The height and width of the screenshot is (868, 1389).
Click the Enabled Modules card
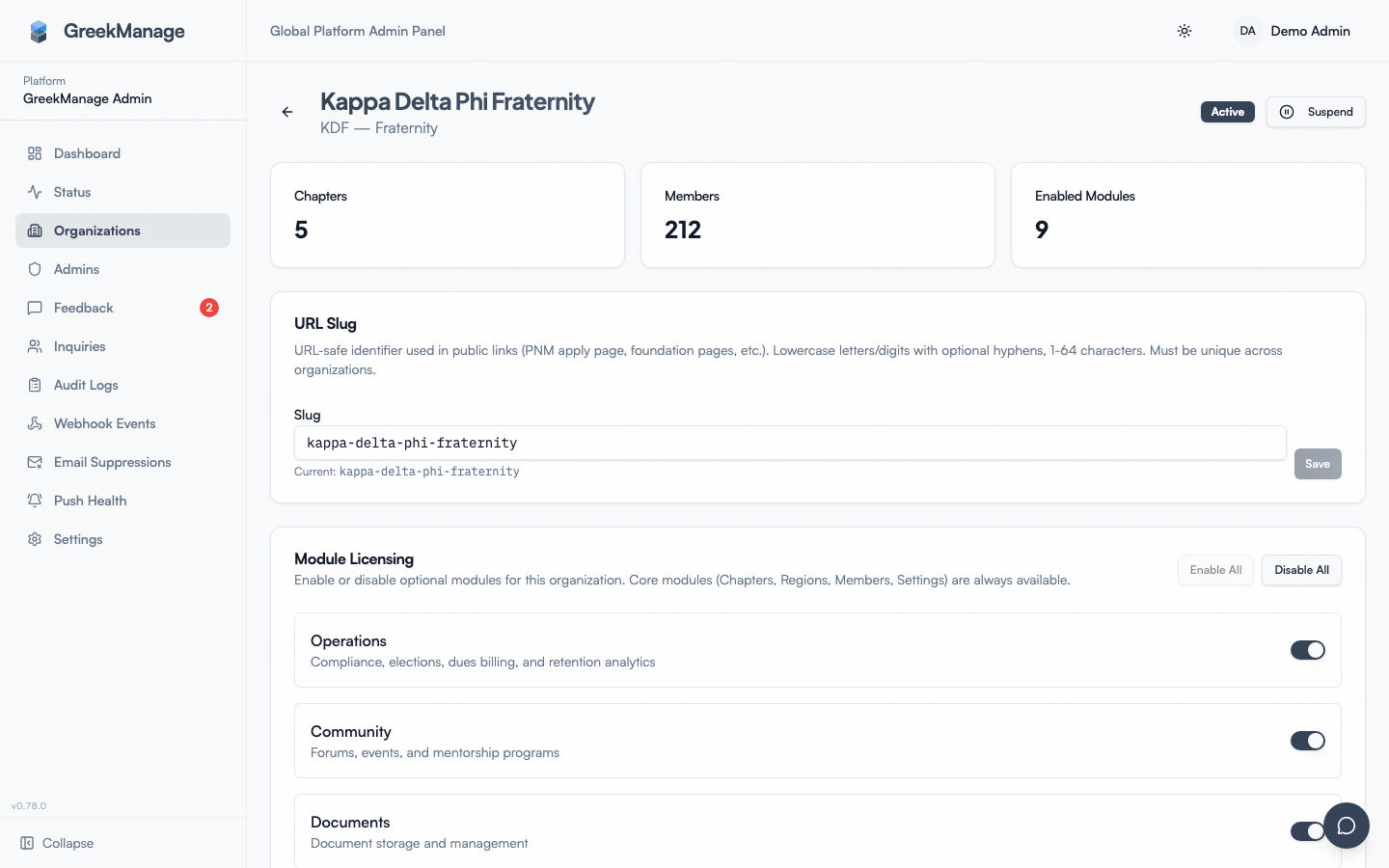[1188, 215]
